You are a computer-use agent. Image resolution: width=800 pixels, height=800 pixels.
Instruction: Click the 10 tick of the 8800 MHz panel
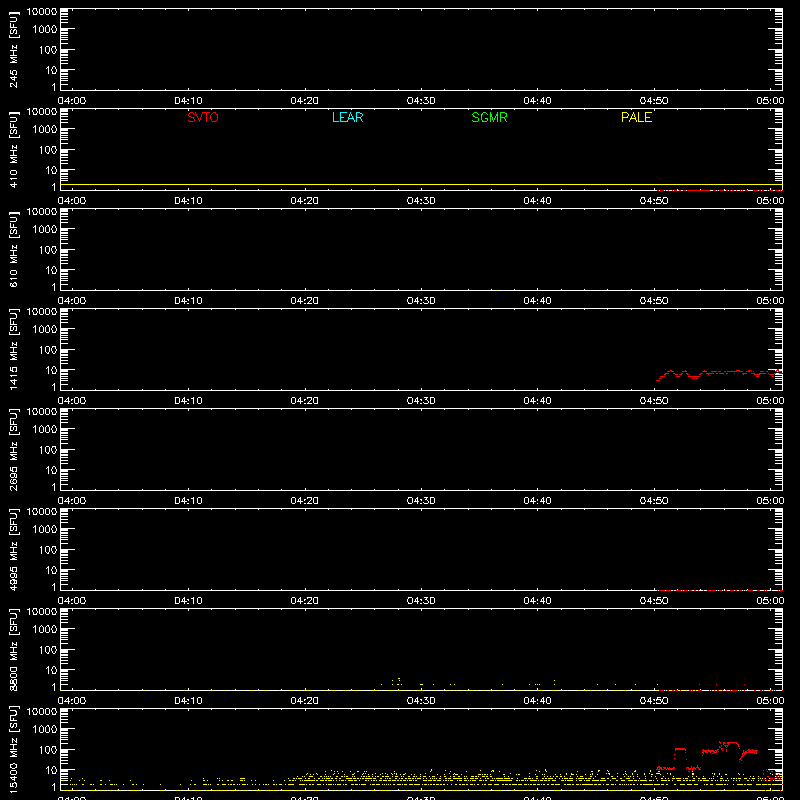pos(51,670)
